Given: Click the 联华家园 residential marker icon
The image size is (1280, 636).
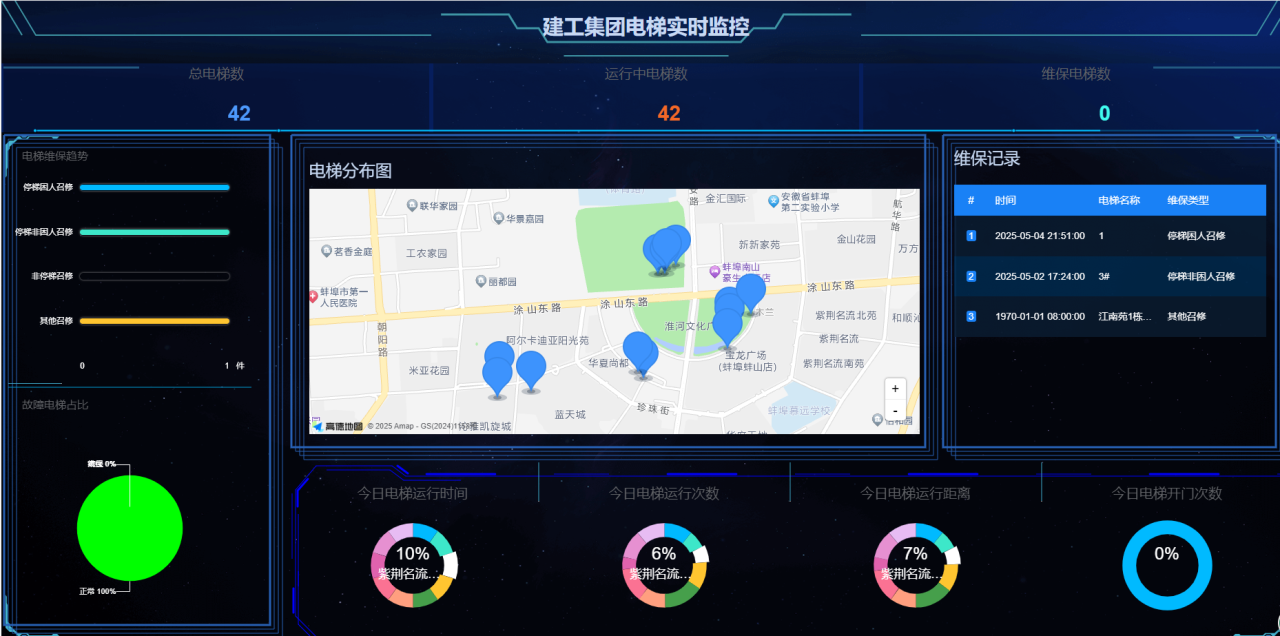Looking at the screenshot, I should click(412, 206).
